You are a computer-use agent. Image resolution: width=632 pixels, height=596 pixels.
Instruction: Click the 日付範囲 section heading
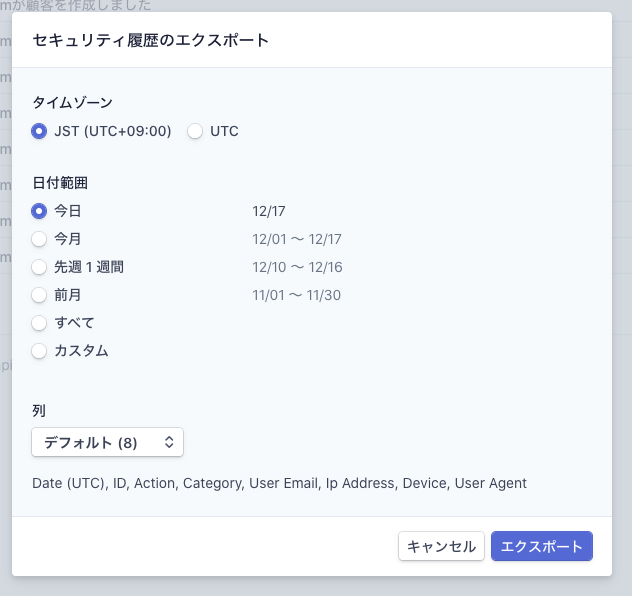[61, 183]
